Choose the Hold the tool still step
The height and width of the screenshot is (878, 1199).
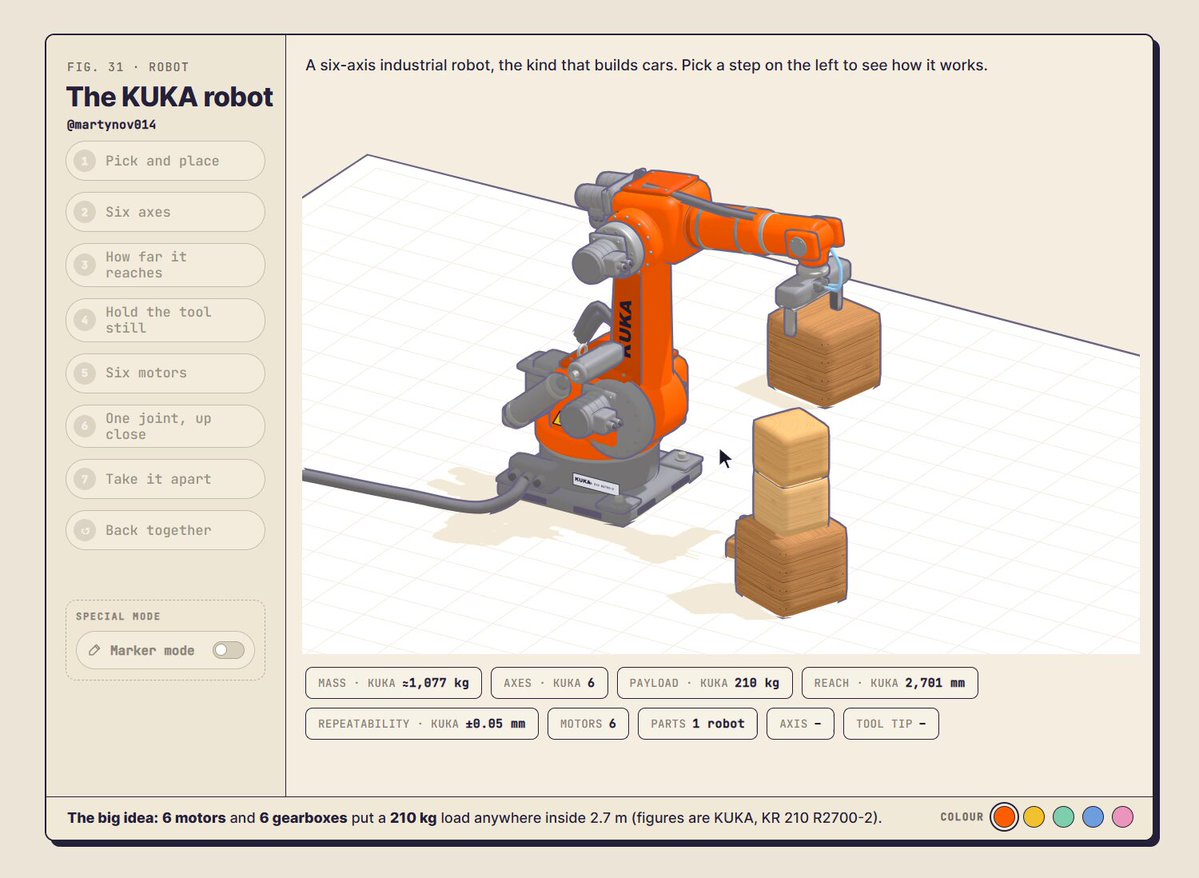pyautogui.click(x=165, y=320)
